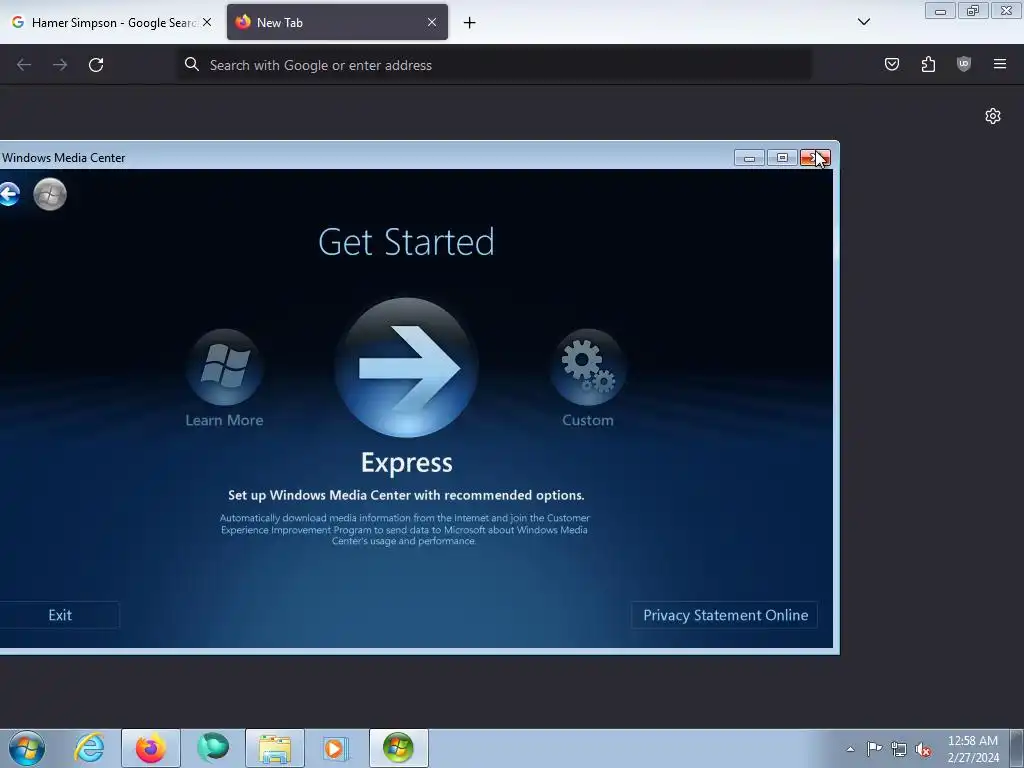Viewport: 1024px width, 768px height.
Task: Switch to Hamer Simpson Google Search tab
Action: tap(112, 22)
